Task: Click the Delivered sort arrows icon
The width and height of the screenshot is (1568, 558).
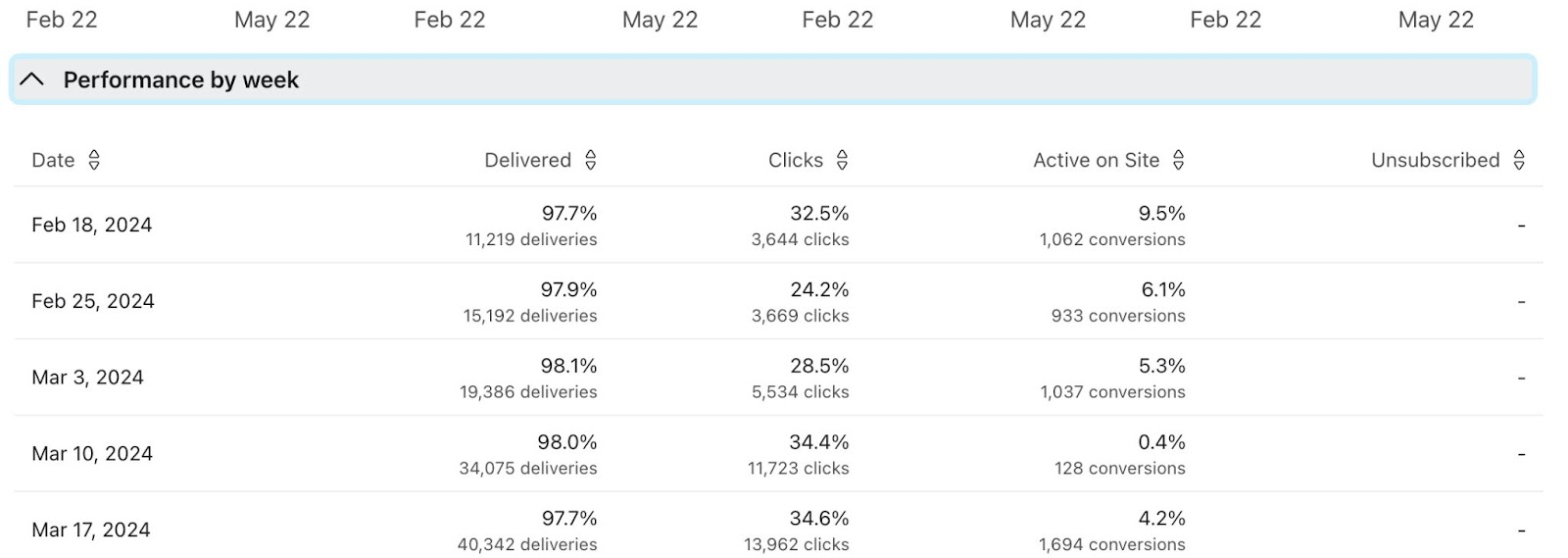Action: coord(591,160)
